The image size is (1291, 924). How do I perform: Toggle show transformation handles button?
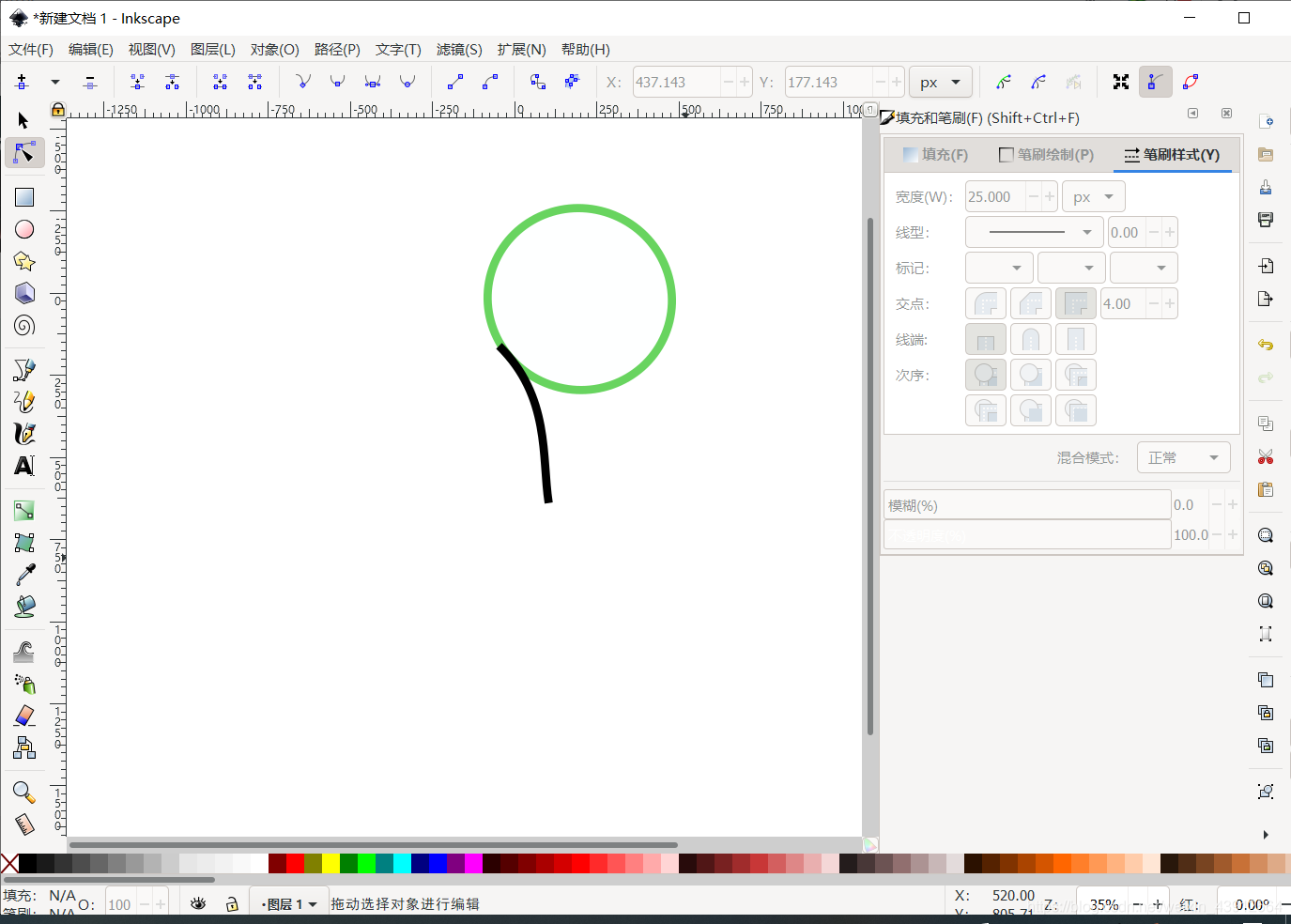[x=1121, y=83]
